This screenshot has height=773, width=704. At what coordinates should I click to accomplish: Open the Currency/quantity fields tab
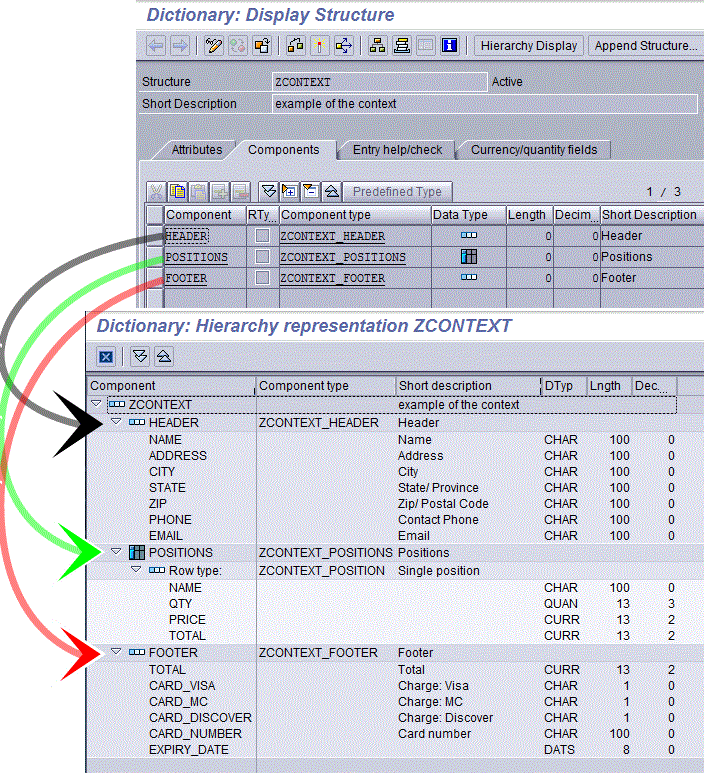click(534, 150)
